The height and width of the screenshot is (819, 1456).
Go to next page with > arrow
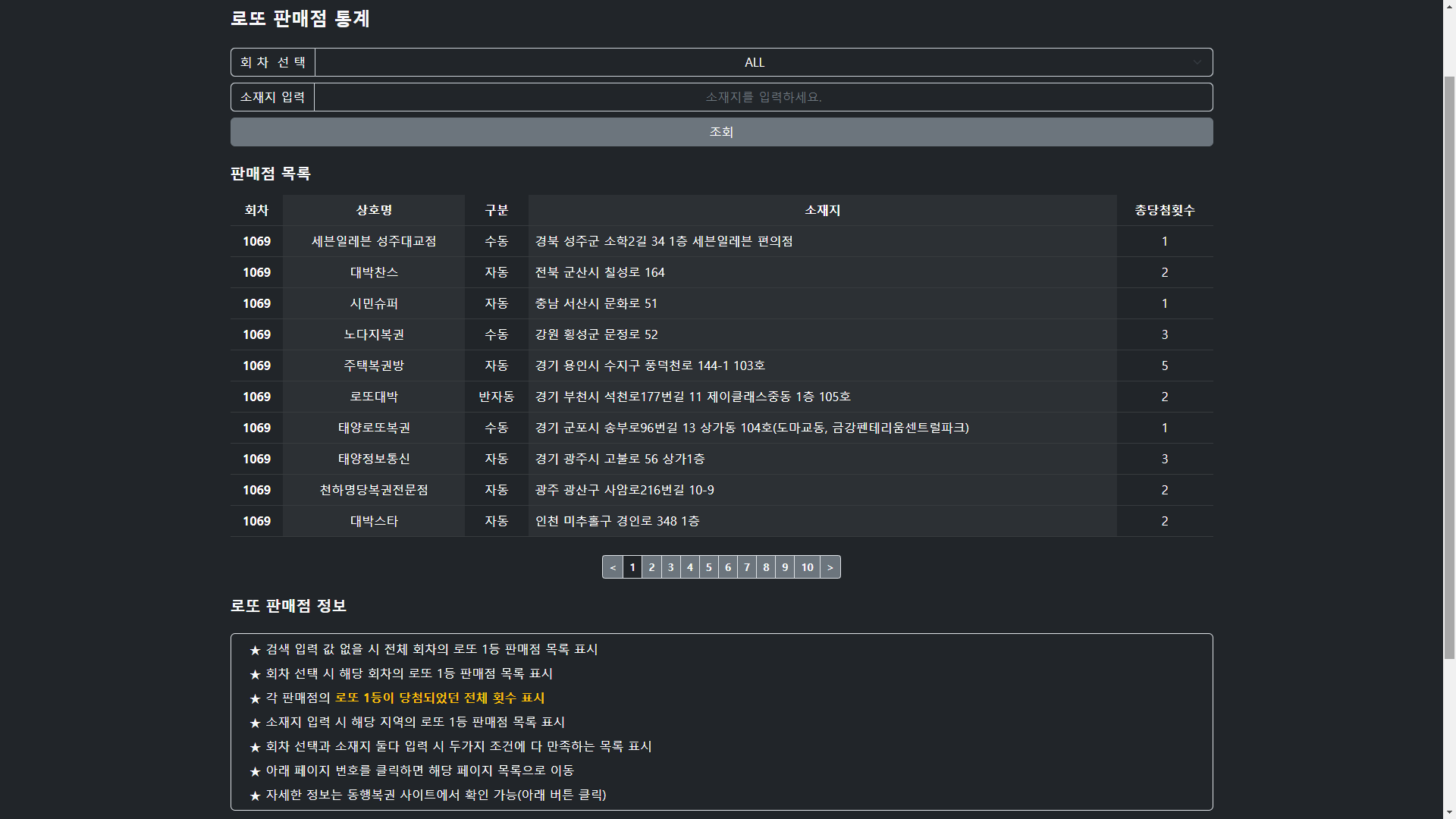[830, 567]
